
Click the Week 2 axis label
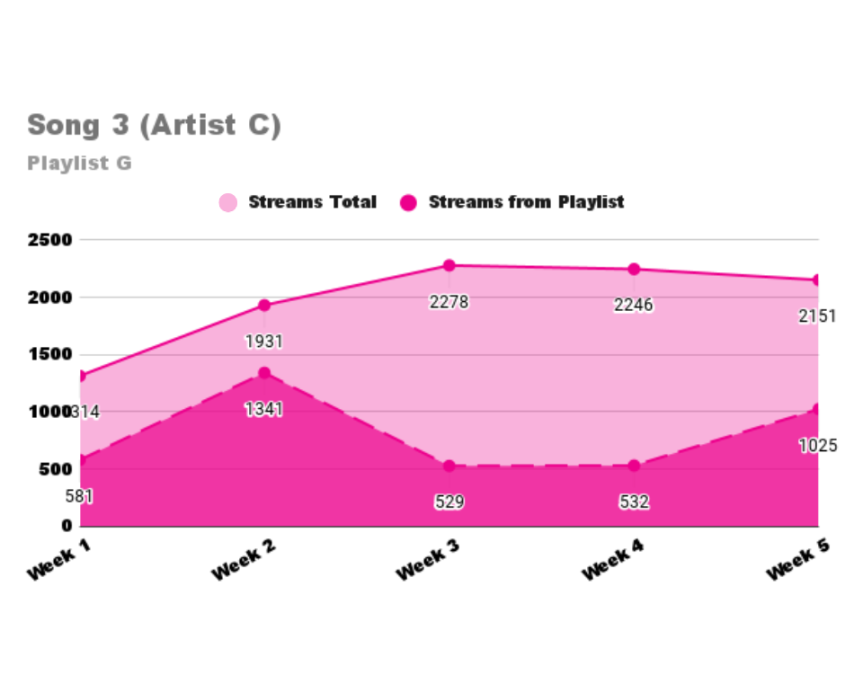(244, 559)
